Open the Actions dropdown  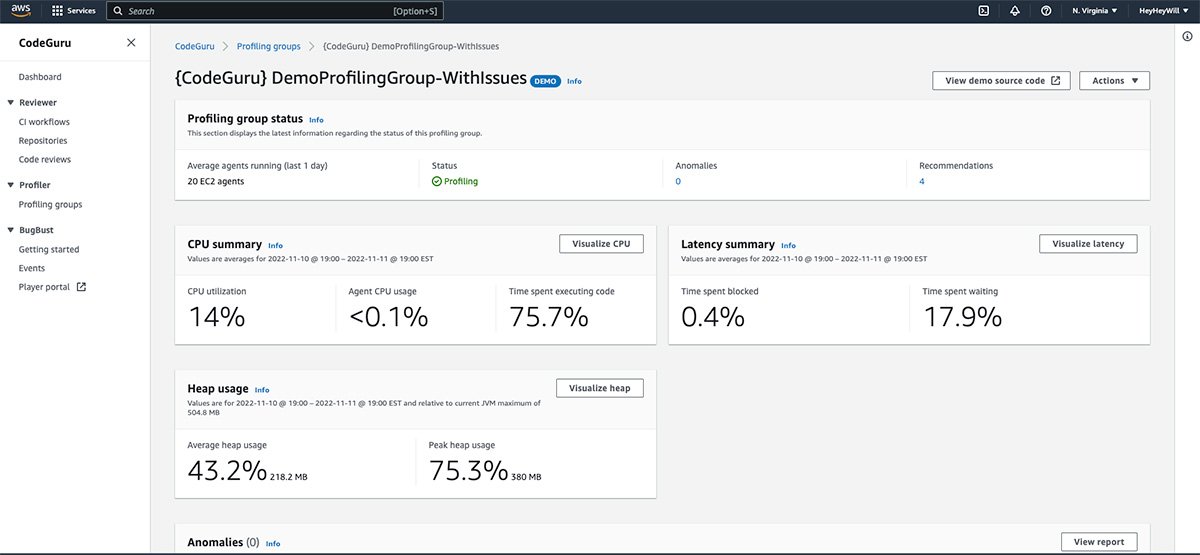pos(1114,81)
